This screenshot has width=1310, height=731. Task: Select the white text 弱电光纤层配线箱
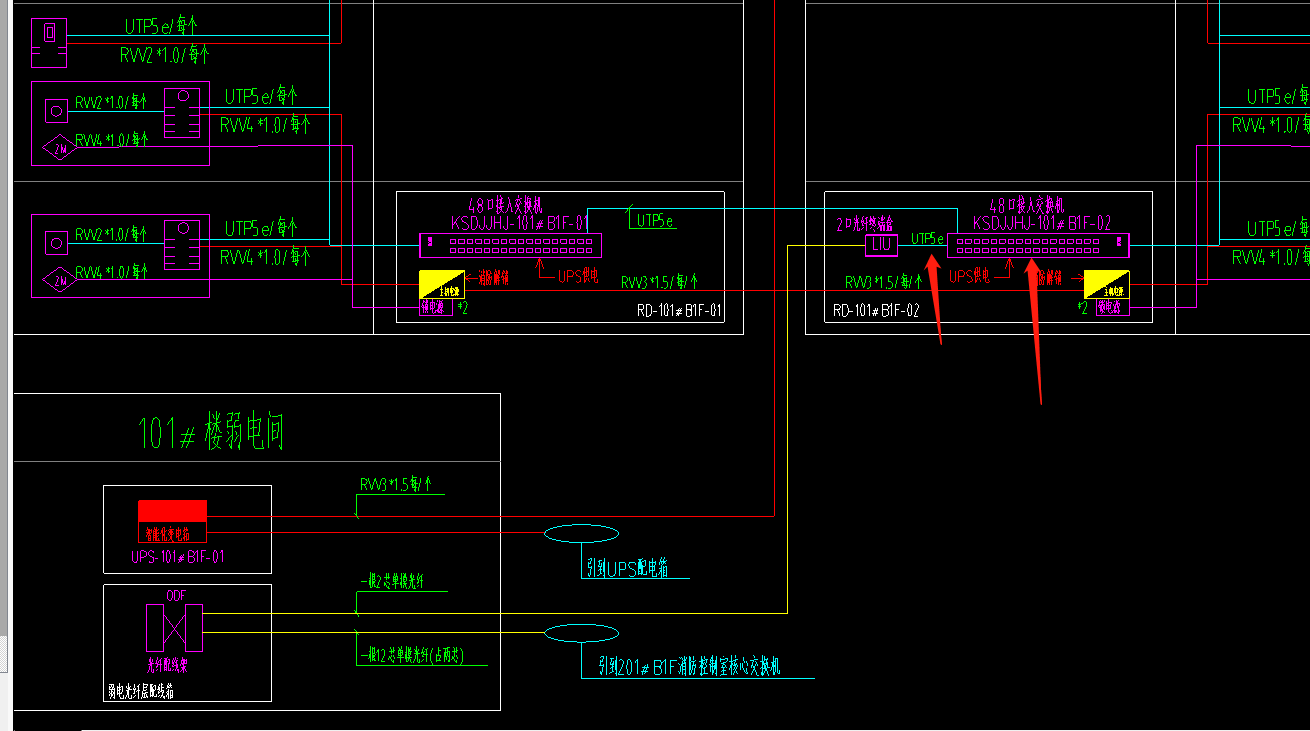click(141, 690)
